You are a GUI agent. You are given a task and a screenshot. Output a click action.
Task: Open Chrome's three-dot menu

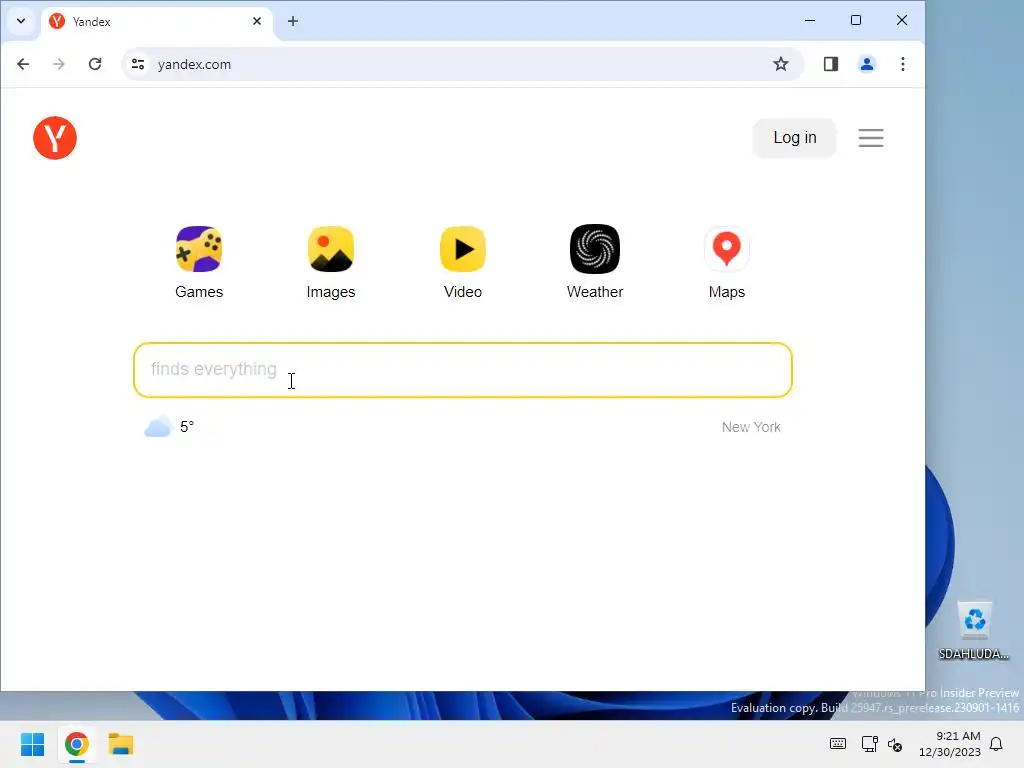(903, 64)
